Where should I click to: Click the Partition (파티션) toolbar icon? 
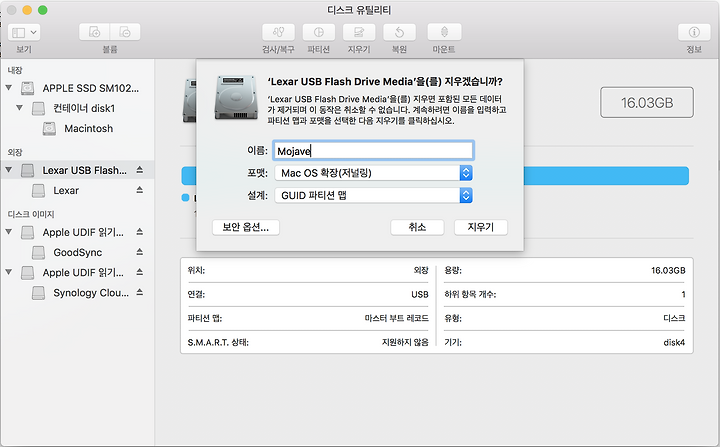[319, 32]
